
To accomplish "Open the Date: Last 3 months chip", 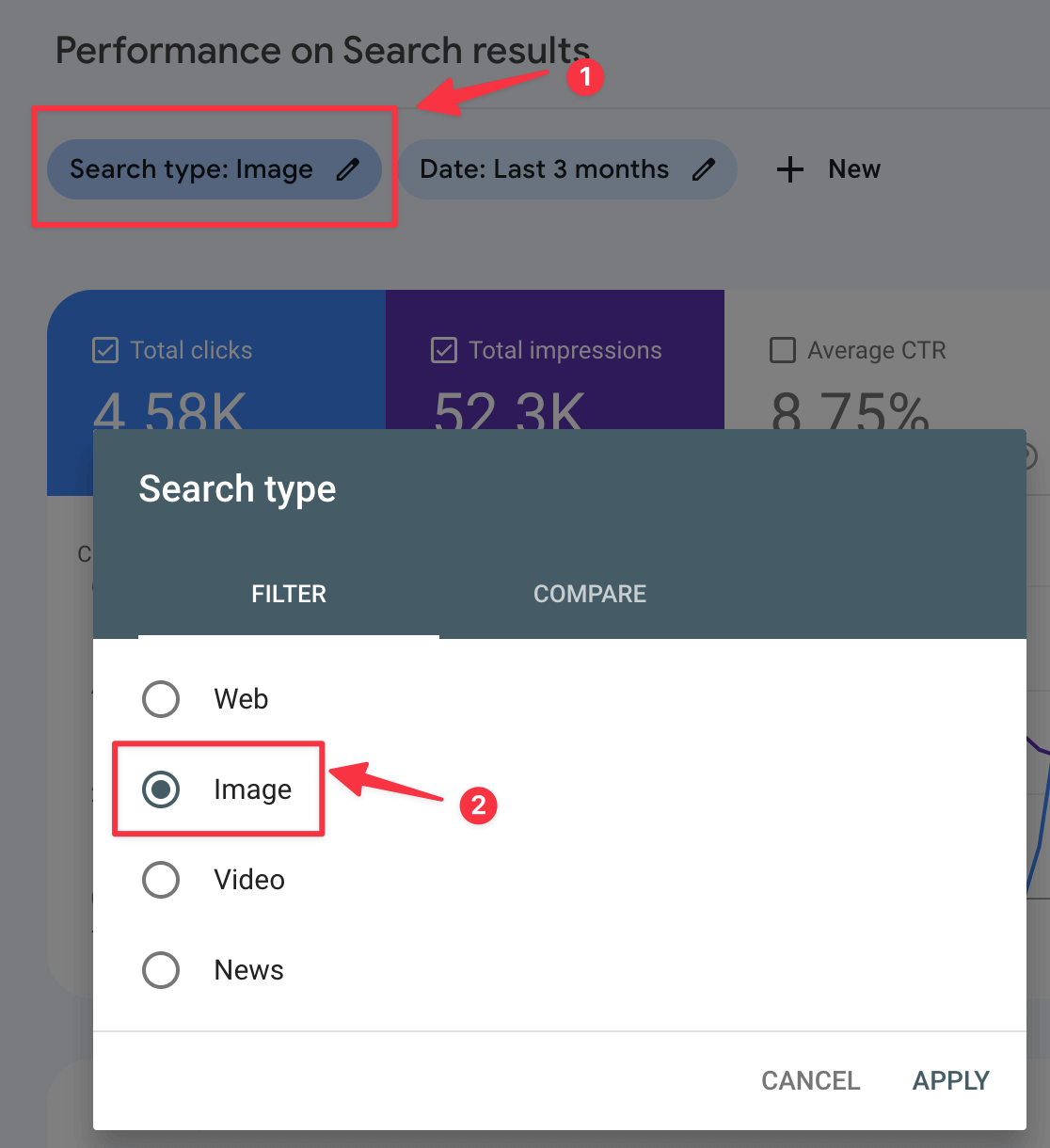I will tap(544, 169).
